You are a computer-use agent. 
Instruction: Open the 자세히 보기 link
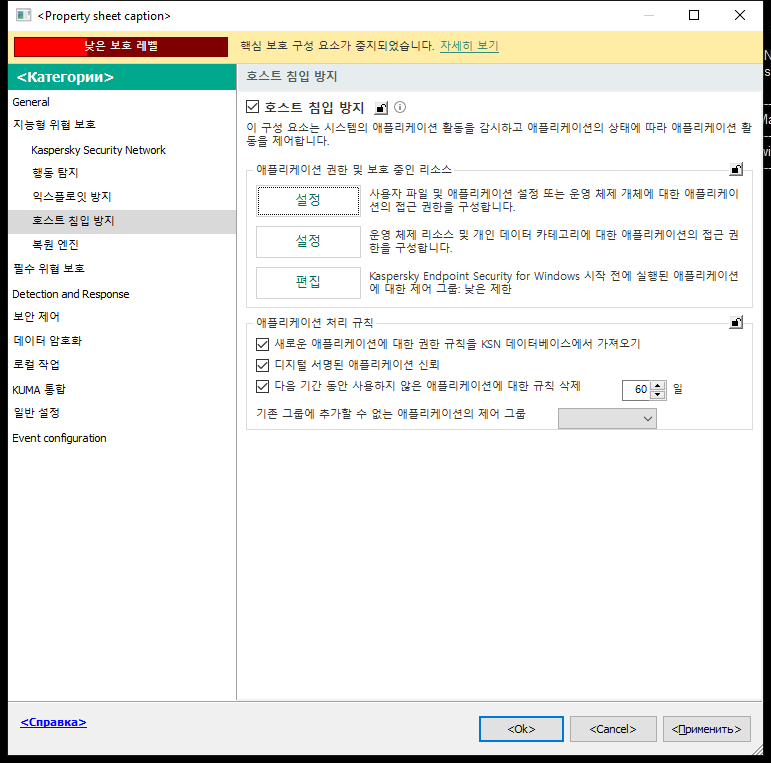click(x=469, y=46)
